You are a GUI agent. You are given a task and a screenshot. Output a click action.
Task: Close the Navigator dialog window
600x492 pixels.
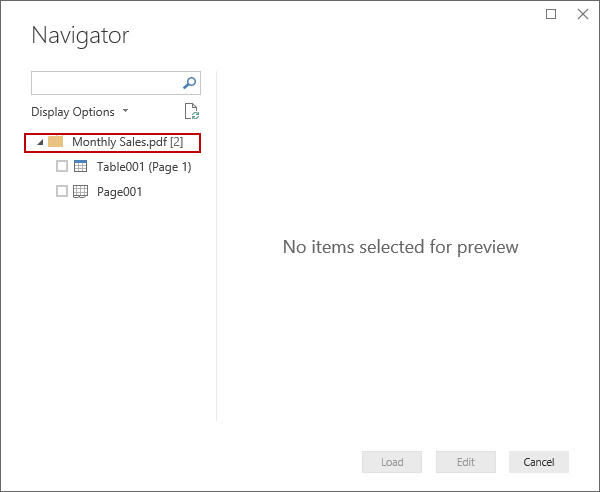coord(583,14)
